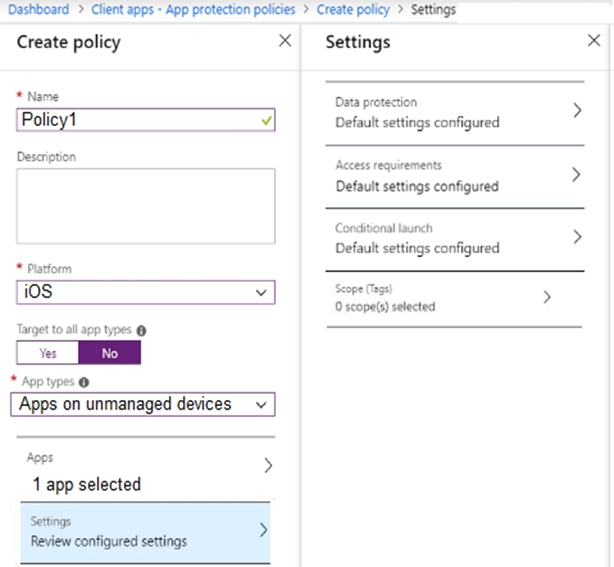This screenshot has height=567, width=614.
Task: Close the Create policy blade
Action: pyautogui.click(x=285, y=41)
